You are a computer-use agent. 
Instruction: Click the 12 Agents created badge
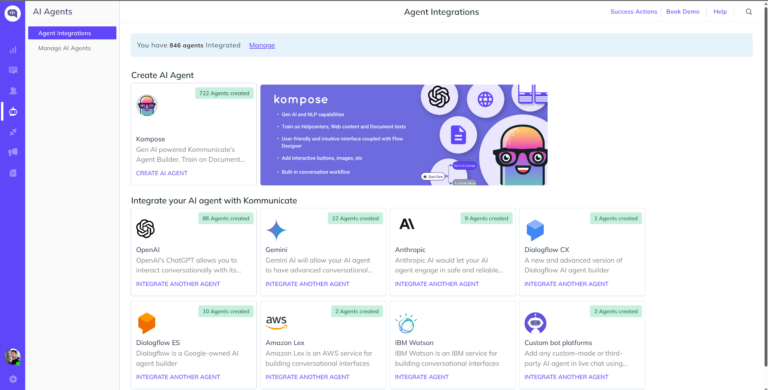[x=356, y=219]
